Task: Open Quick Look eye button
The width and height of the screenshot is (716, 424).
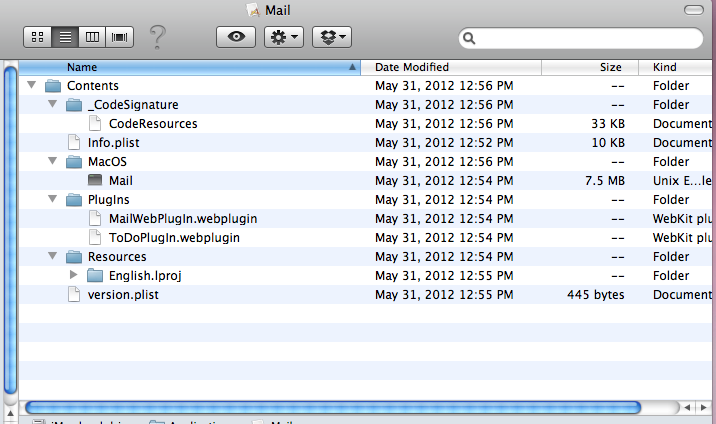Action: [x=236, y=37]
